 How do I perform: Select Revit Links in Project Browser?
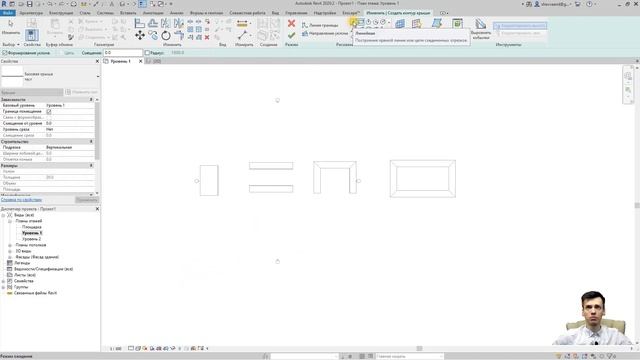(x=35, y=293)
